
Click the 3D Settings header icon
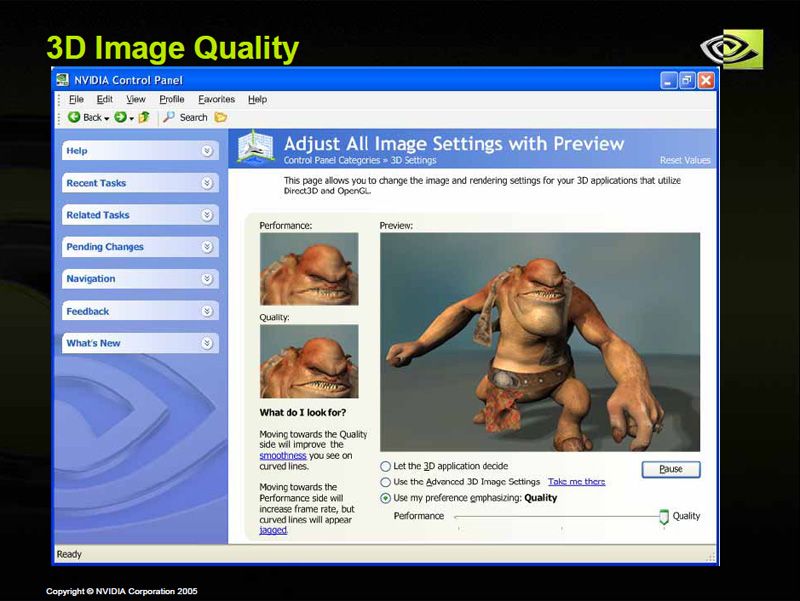(x=254, y=148)
